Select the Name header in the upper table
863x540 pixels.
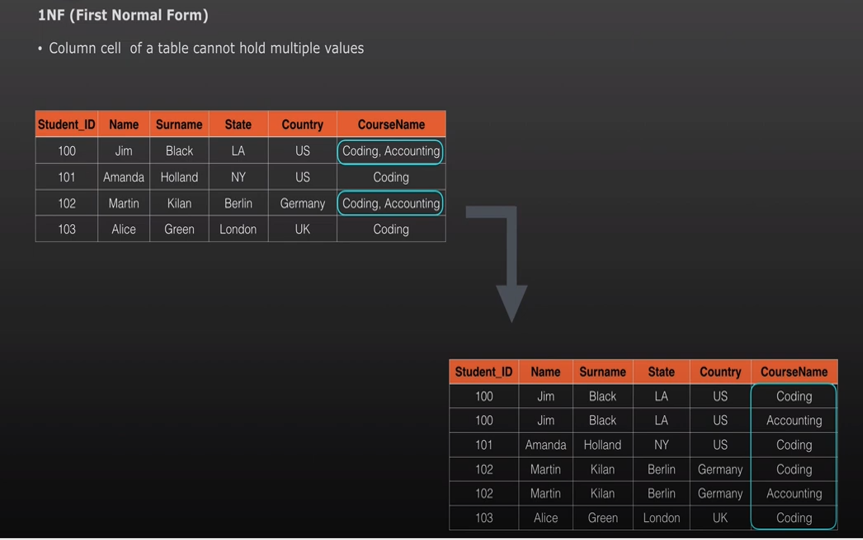pos(123,124)
